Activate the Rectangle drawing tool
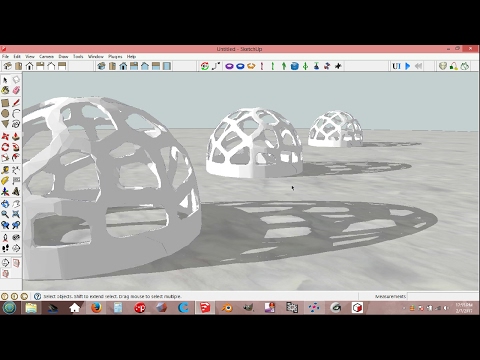The height and width of the screenshot is (360, 480). [5, 103]
